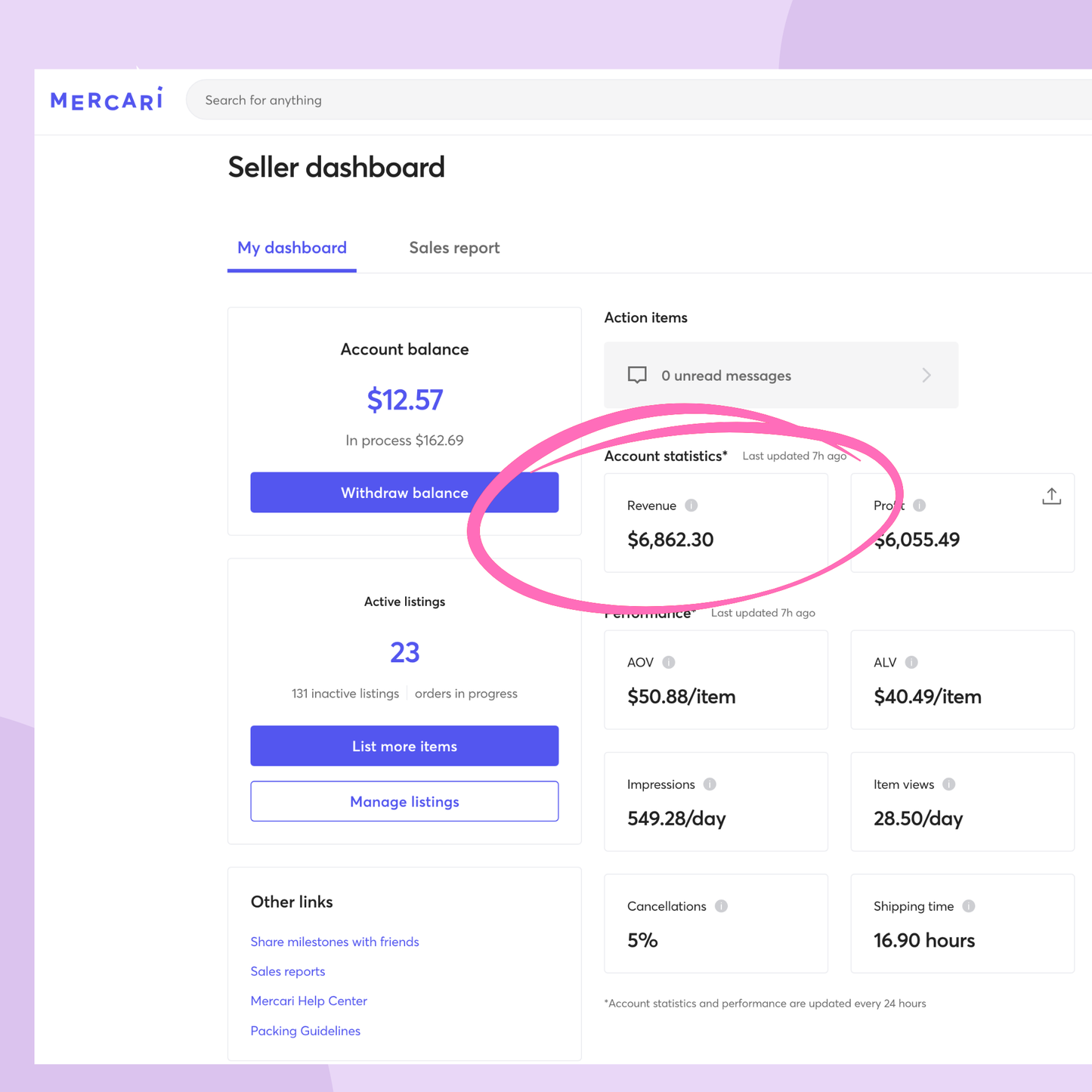Click the Withdraw balance button
The height and width of the screenshot is (1092, 1092).
[404, 493]
